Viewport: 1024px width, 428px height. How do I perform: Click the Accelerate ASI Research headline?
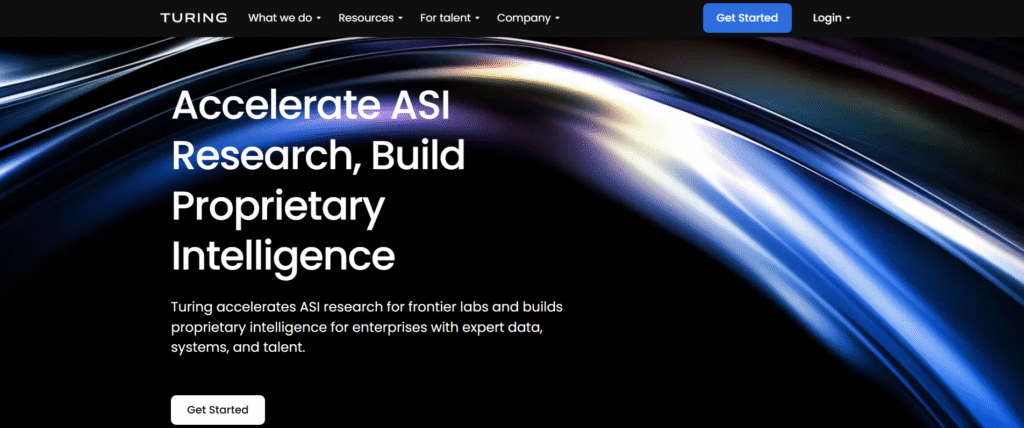[318, 180]
